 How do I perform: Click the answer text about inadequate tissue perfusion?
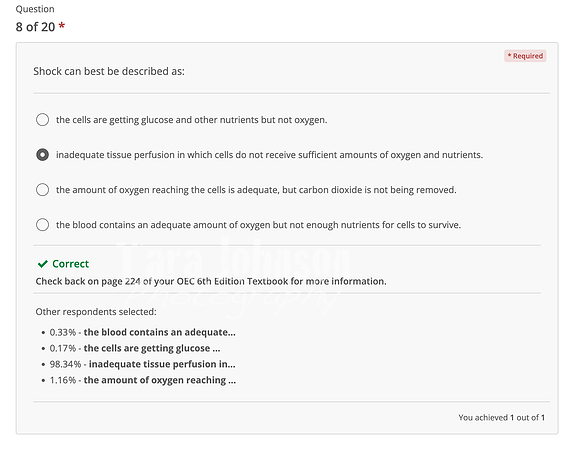pos(269,155)
